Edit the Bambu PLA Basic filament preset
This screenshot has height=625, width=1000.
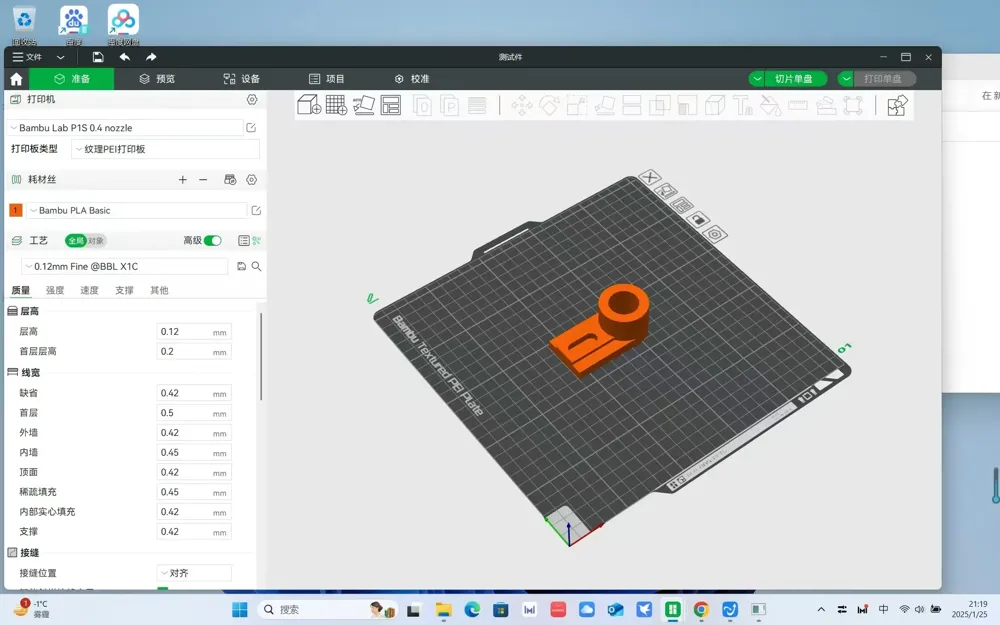click(x=256, y=210)
